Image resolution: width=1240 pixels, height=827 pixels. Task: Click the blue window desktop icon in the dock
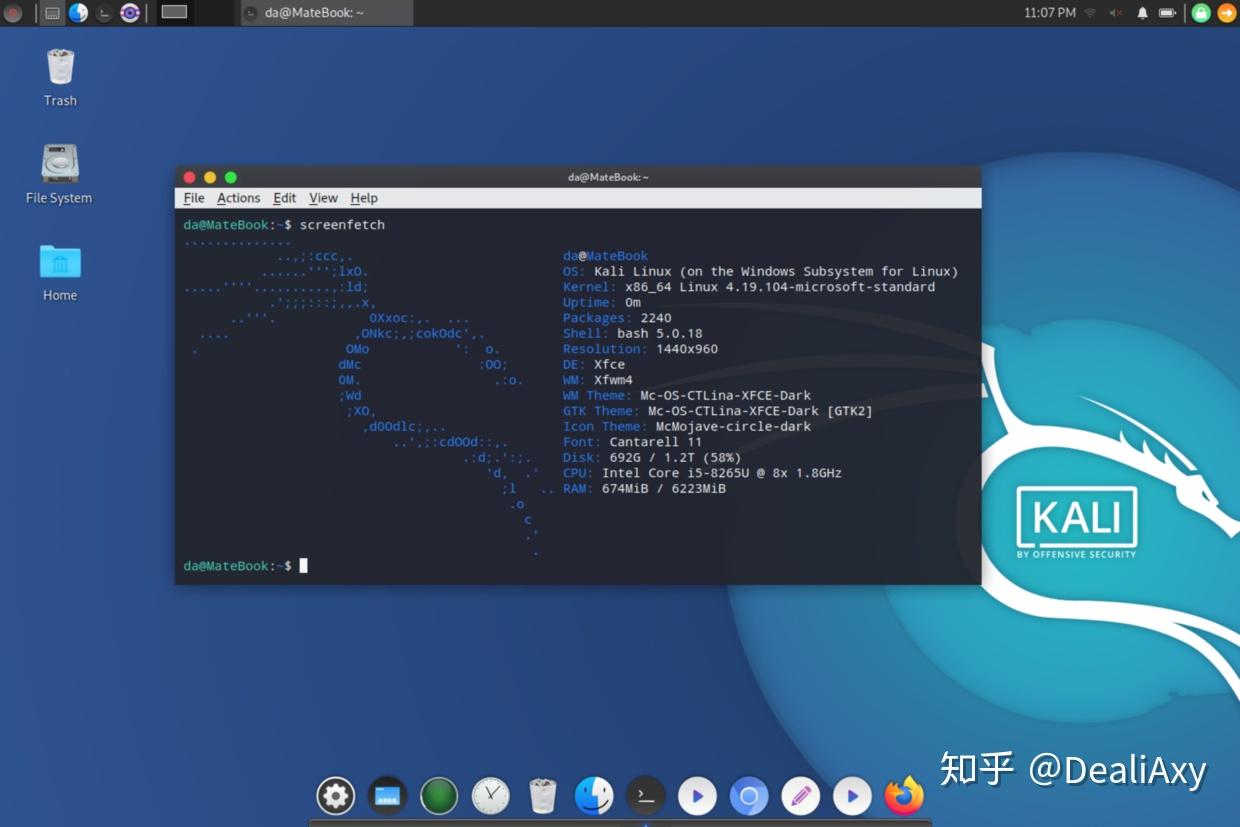point(387,796)
